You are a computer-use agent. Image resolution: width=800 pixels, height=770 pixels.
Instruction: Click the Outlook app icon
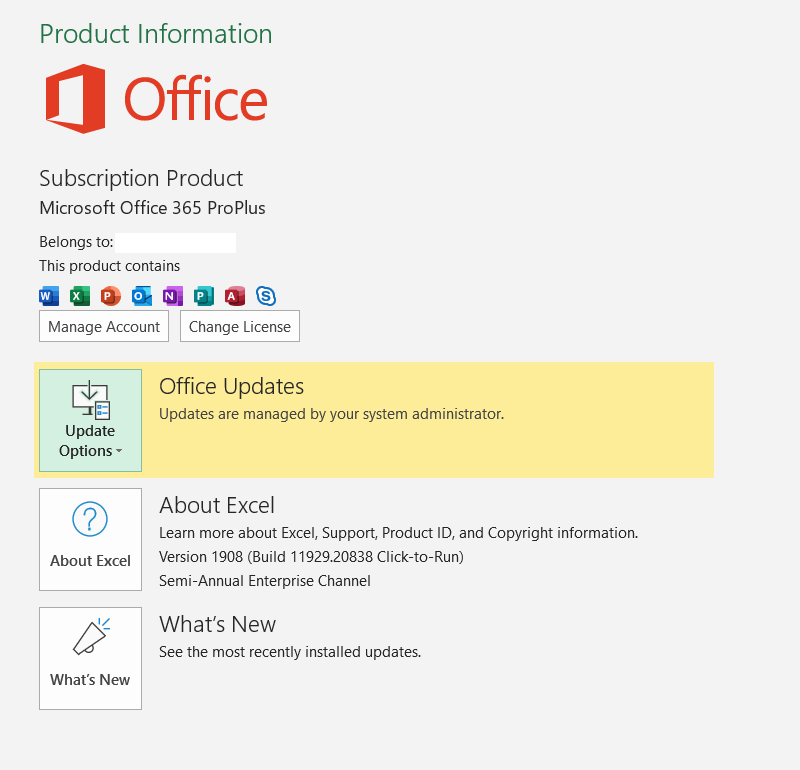[x=142, y=296]
